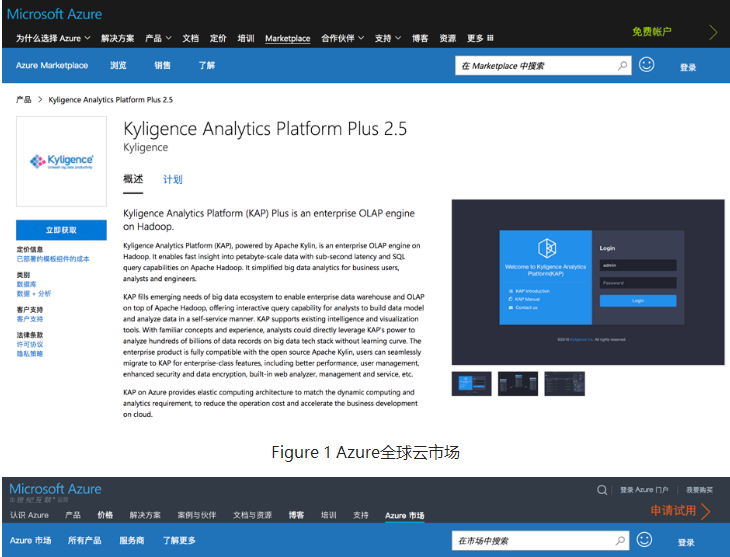Screen dimensions: 730x557
Task: Open the blue 客户支持 link
Action: coord(30,319)
